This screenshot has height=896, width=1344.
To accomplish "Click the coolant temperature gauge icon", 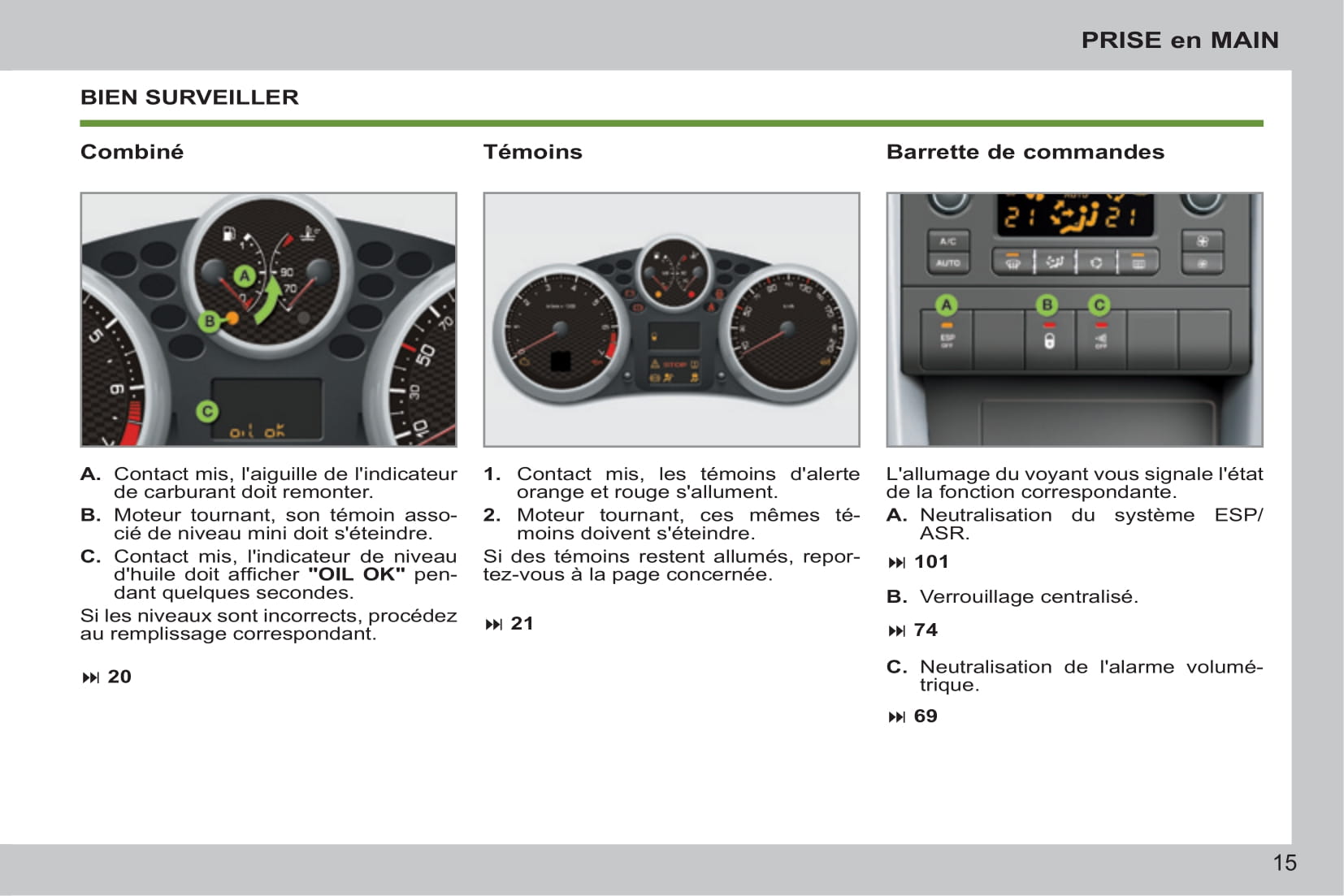I will (x=308, y=234).
